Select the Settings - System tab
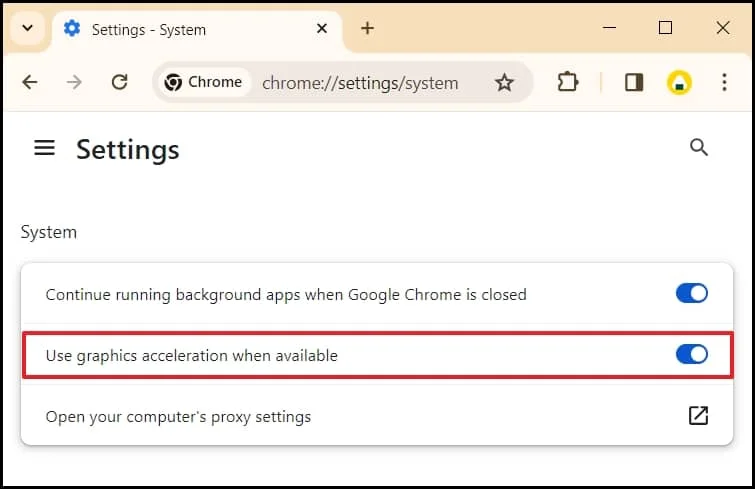 pos(180,29)
